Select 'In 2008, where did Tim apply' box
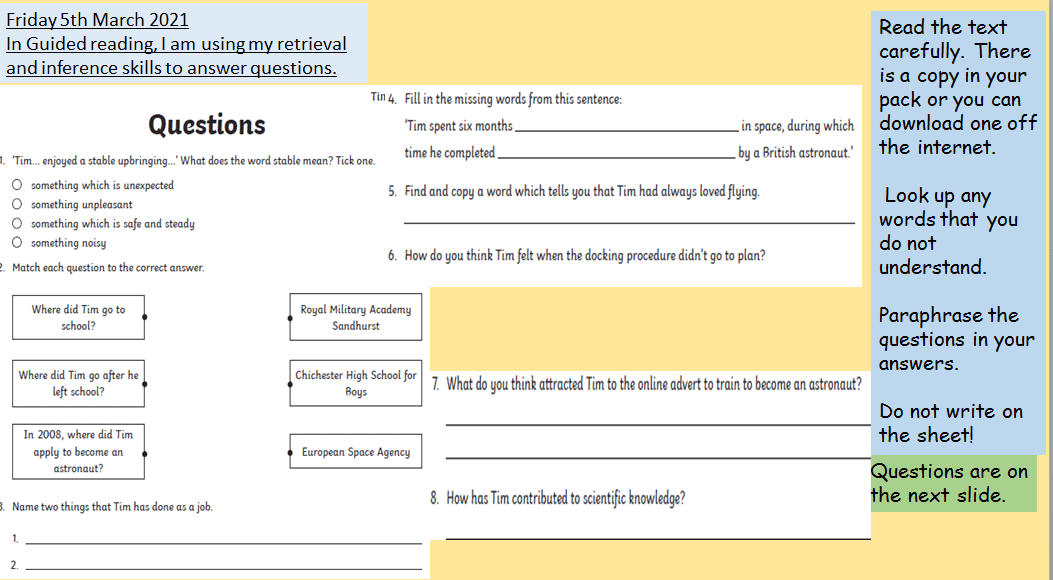The width and height of the screenshot is (1053, 580). pos(78,451)
